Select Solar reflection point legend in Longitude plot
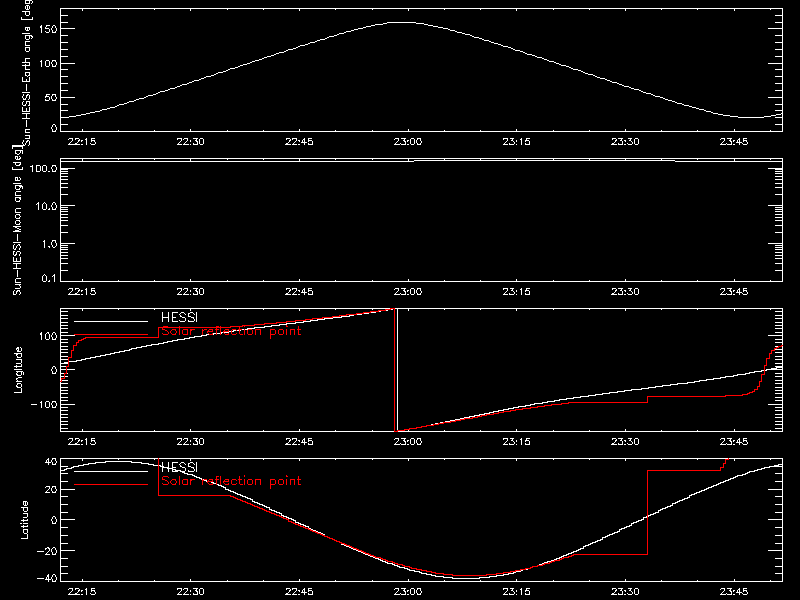The height and width of the screenshot is (600, 800). click(x=231, y=331)
